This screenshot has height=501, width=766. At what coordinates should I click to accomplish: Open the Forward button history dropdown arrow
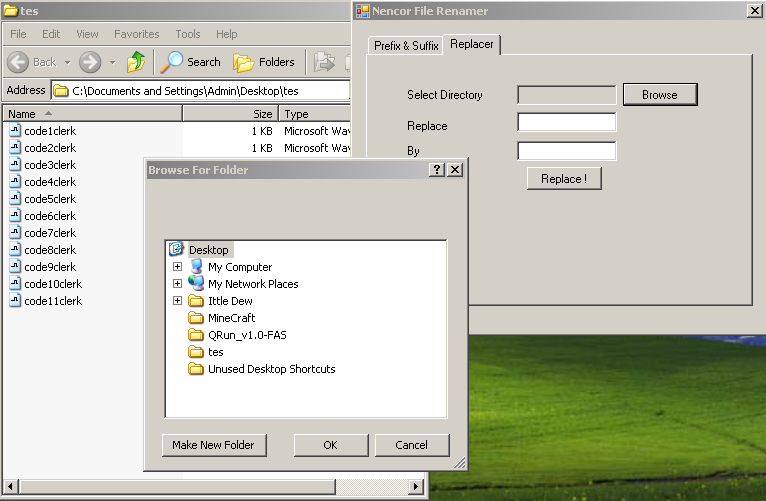pos(112,63)
